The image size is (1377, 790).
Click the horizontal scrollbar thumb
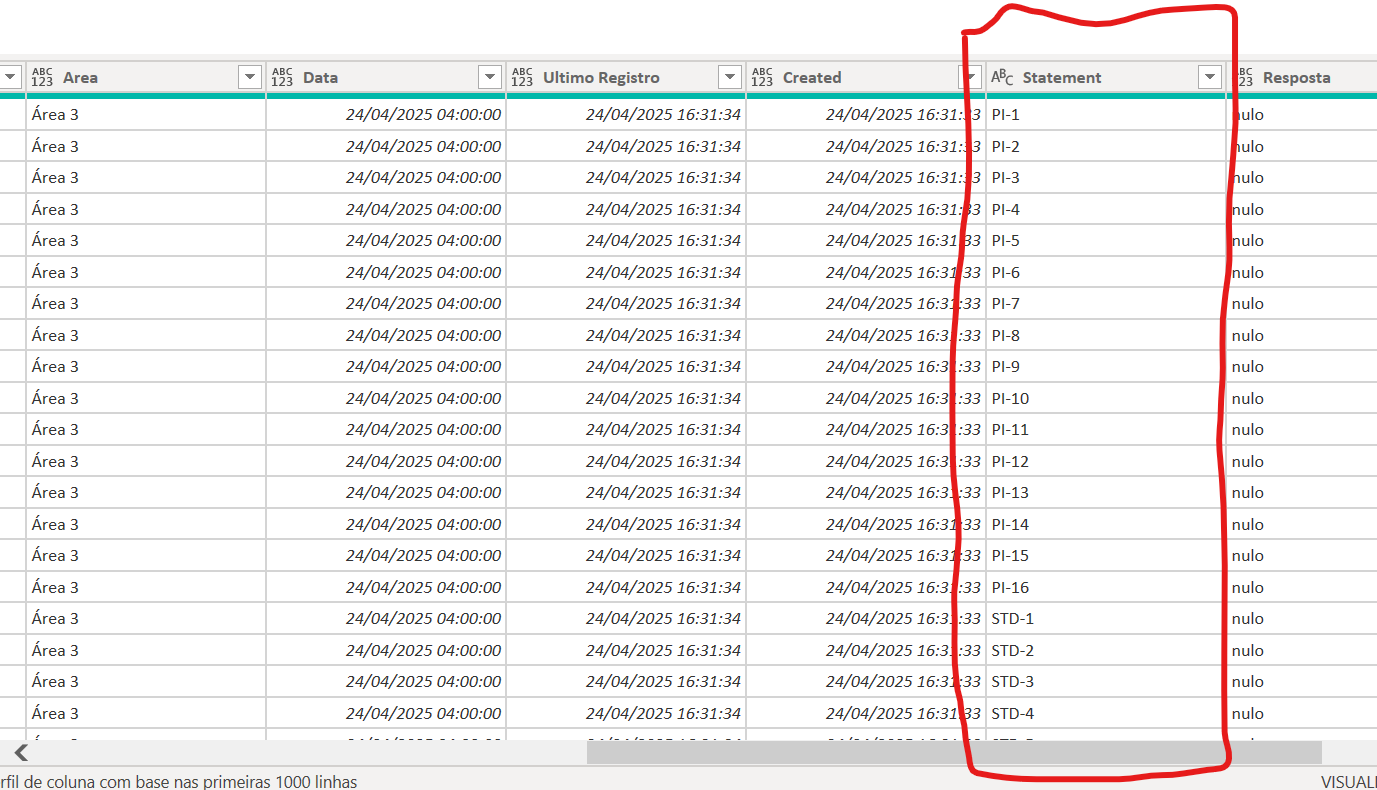[954, 753]
